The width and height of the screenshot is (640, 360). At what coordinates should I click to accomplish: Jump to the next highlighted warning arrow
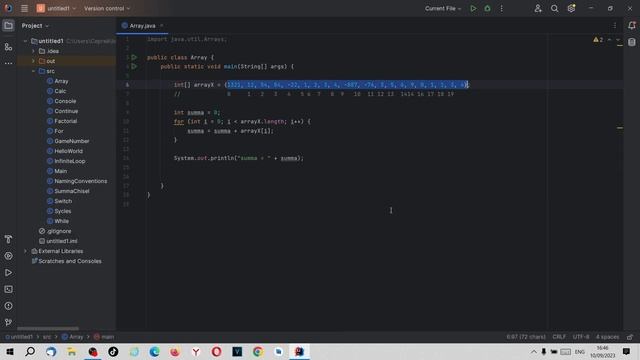(x=618, y=40)
